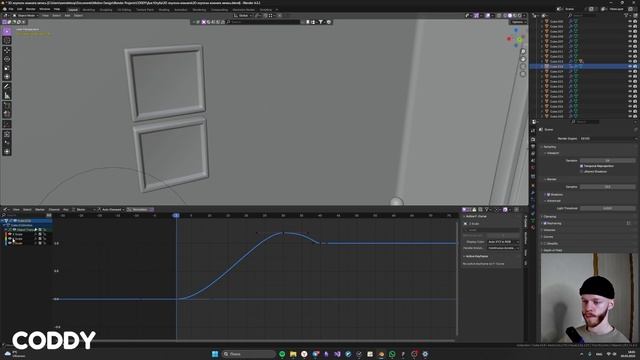Open the File menu
The image size is (640, 360).
click(x=11, y=9)
